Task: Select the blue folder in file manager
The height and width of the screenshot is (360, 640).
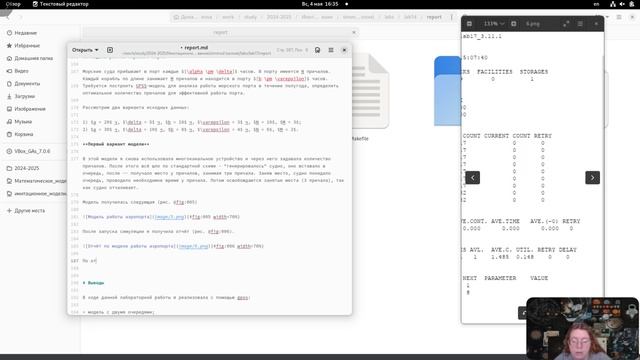Action: (x=447, y=91)
